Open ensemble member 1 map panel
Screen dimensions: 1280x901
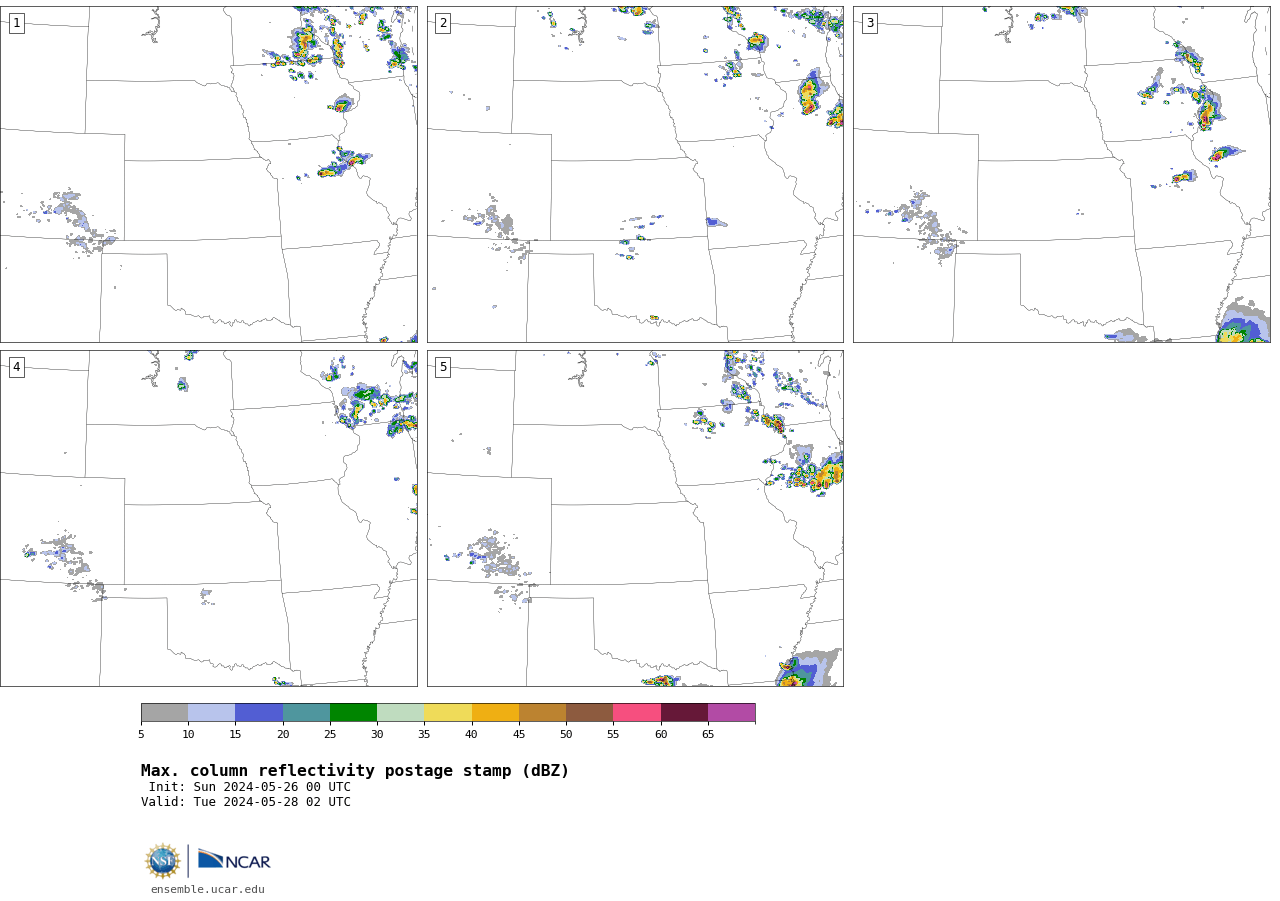coord(209,174)
